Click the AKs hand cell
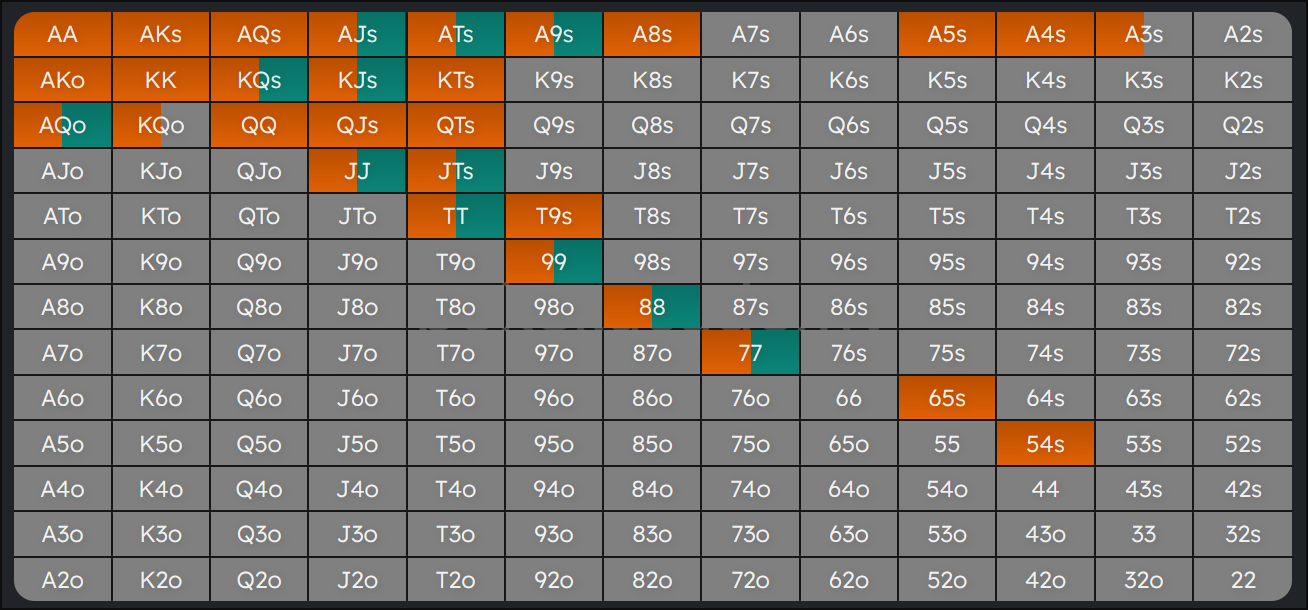1308x610 pixels. pyautogui.click(x=161, y=35)
